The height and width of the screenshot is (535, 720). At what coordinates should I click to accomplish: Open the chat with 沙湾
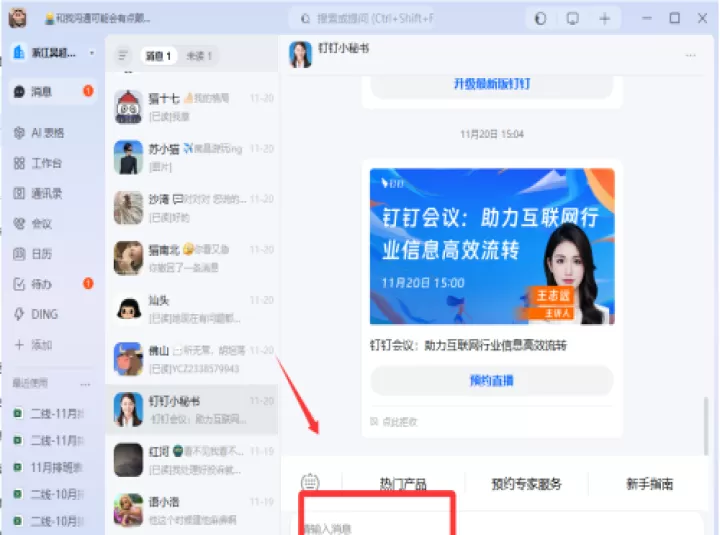(x=192, y=208)
